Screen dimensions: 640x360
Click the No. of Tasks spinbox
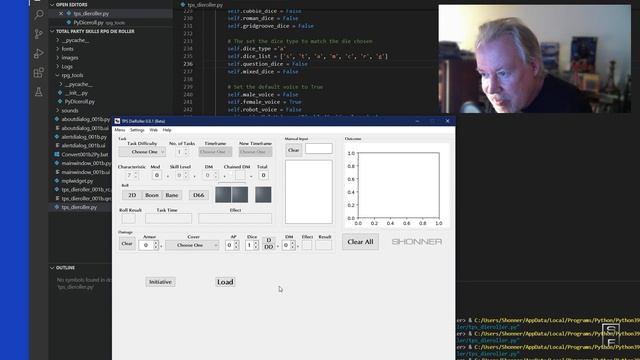coord(182,152)
